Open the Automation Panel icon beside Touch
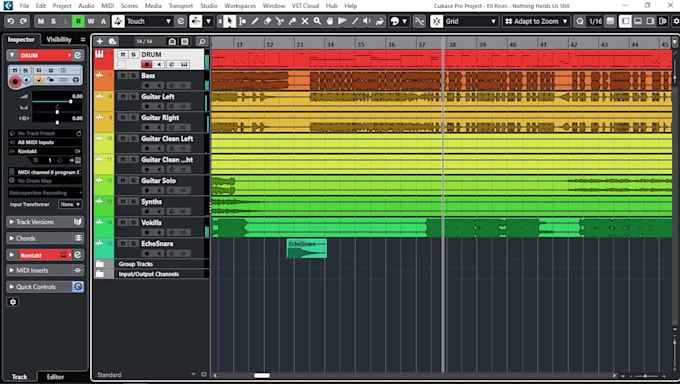This screenshot has width=680, height=384. tap(181, 21)
